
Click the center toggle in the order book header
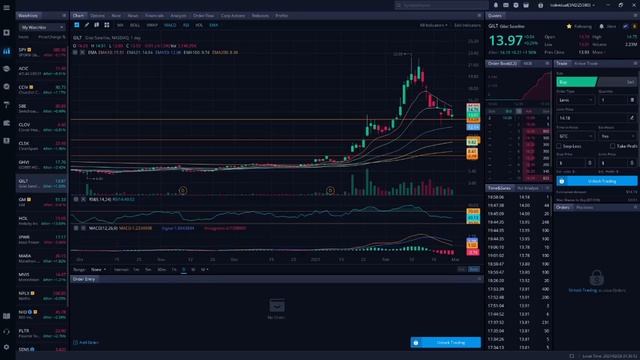pyautogui.click(x=519, y=111)
